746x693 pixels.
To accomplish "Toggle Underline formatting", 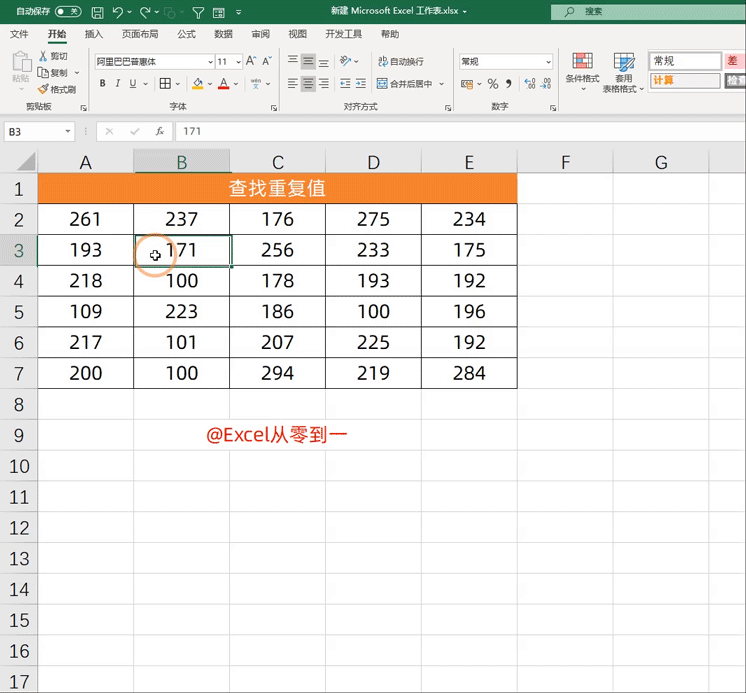I will tap(133, 84).
